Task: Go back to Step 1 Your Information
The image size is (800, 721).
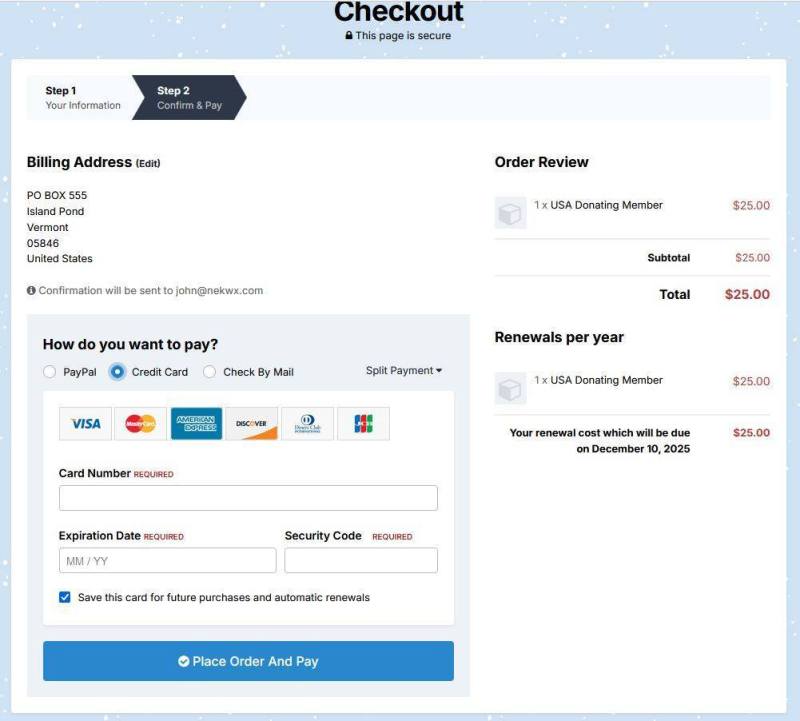Action: pyautogui.click(x=83, y=97)
